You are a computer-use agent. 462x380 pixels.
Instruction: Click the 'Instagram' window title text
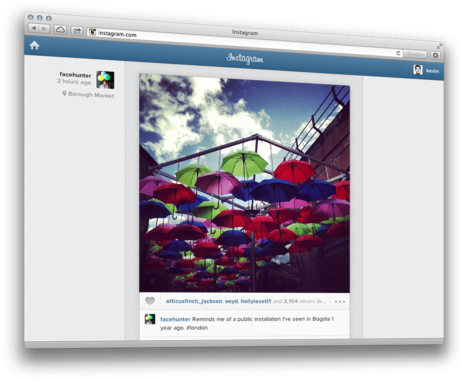point(245,32)
